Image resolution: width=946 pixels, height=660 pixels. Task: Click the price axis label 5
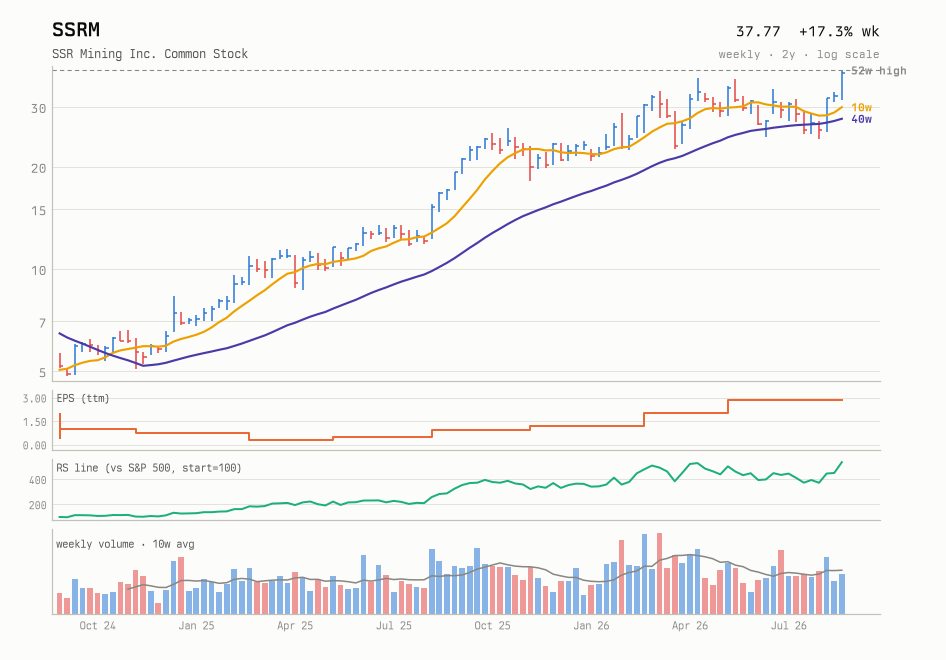(x=42, y=373)
